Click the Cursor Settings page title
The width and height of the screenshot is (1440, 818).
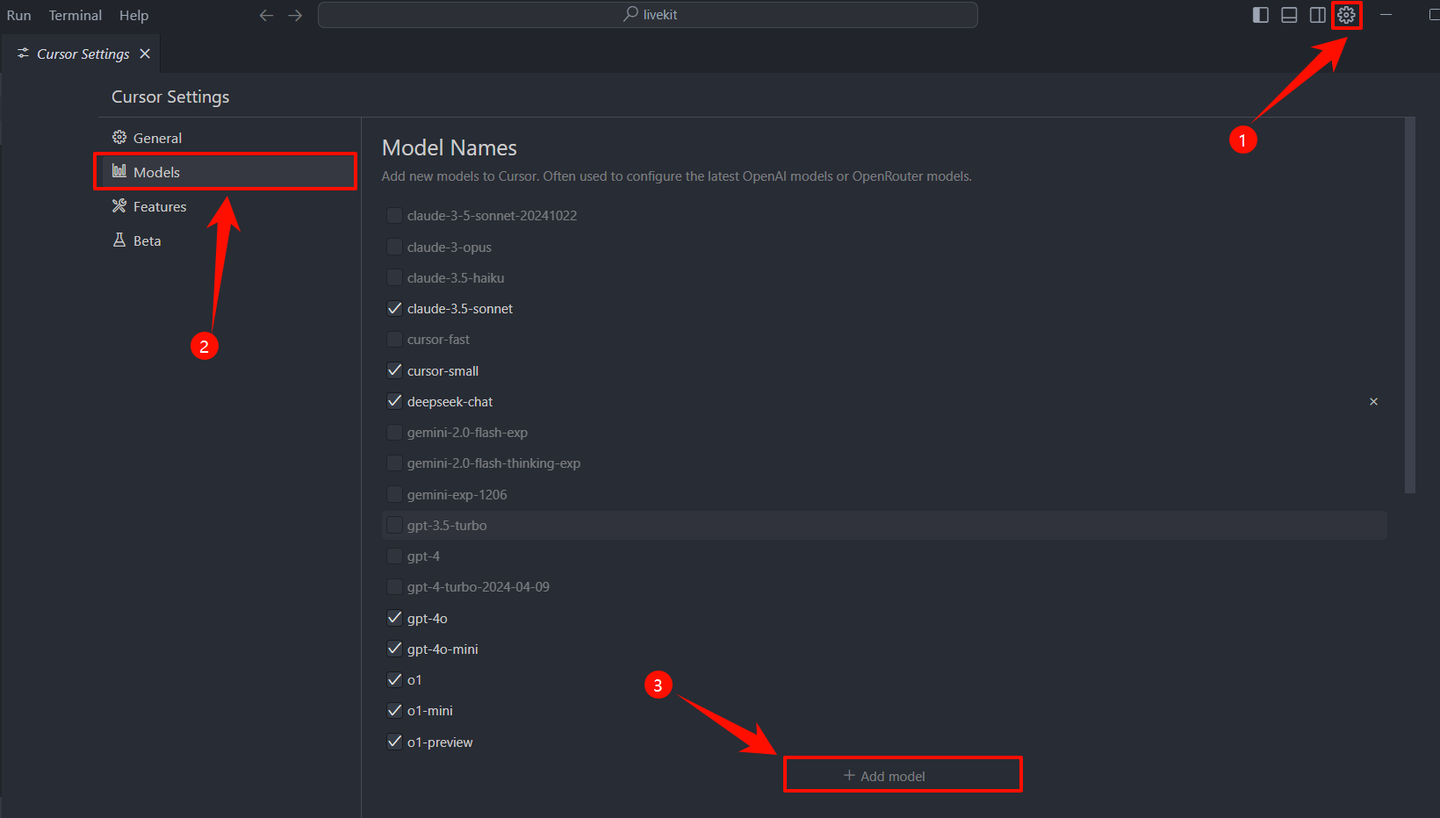tap(170, 97)
